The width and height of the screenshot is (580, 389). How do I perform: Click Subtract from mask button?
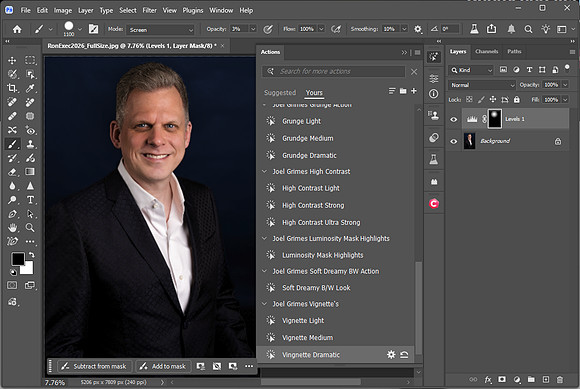pos(94,366)
